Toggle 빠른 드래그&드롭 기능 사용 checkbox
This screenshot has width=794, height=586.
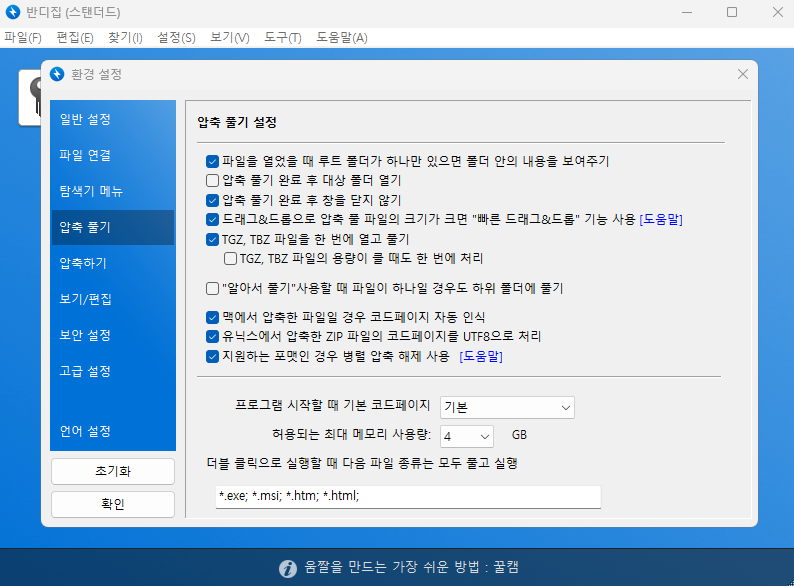(x=212, y=219)
